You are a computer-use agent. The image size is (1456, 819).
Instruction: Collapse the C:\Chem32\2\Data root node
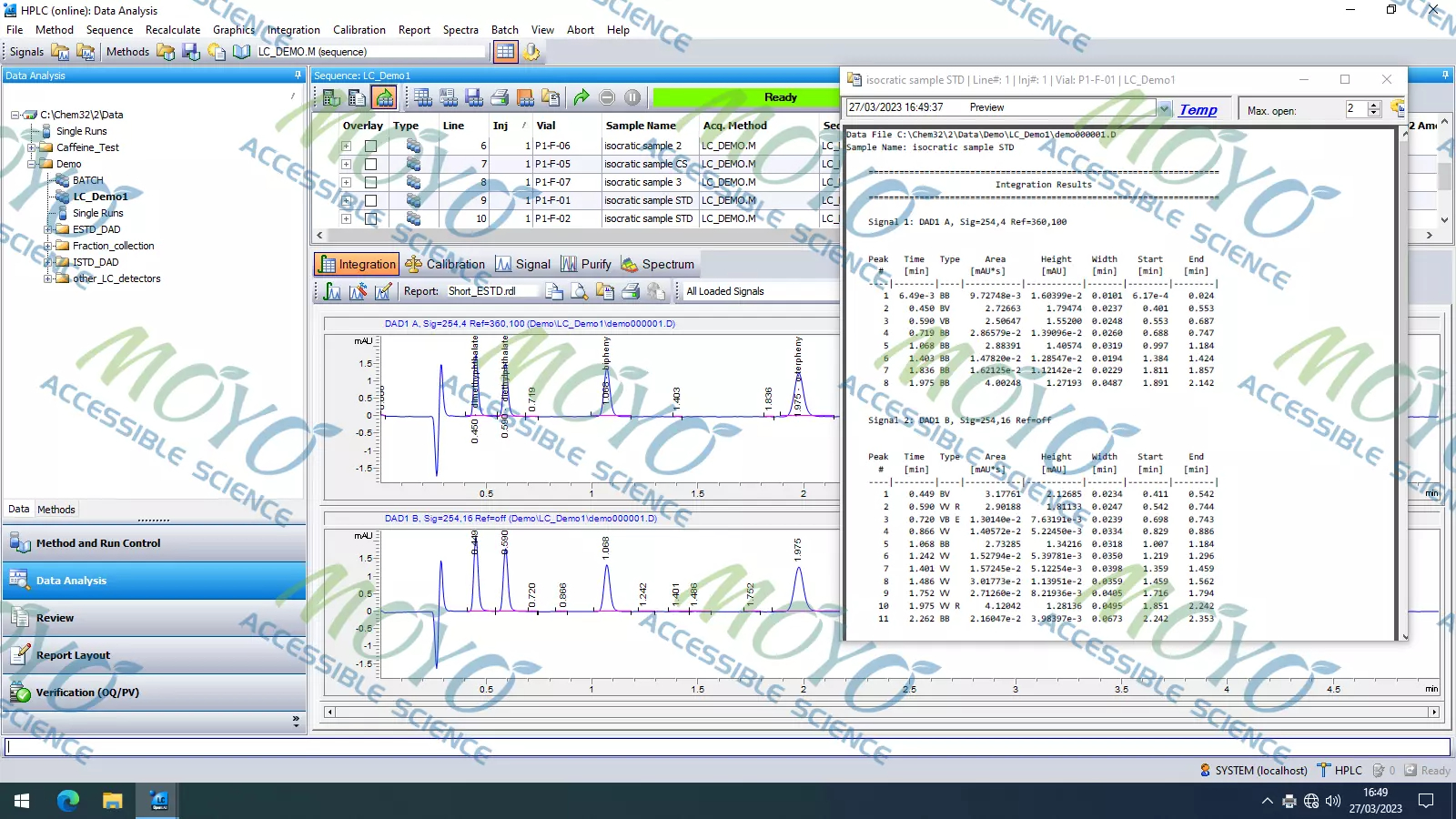(x=15, y=115)
